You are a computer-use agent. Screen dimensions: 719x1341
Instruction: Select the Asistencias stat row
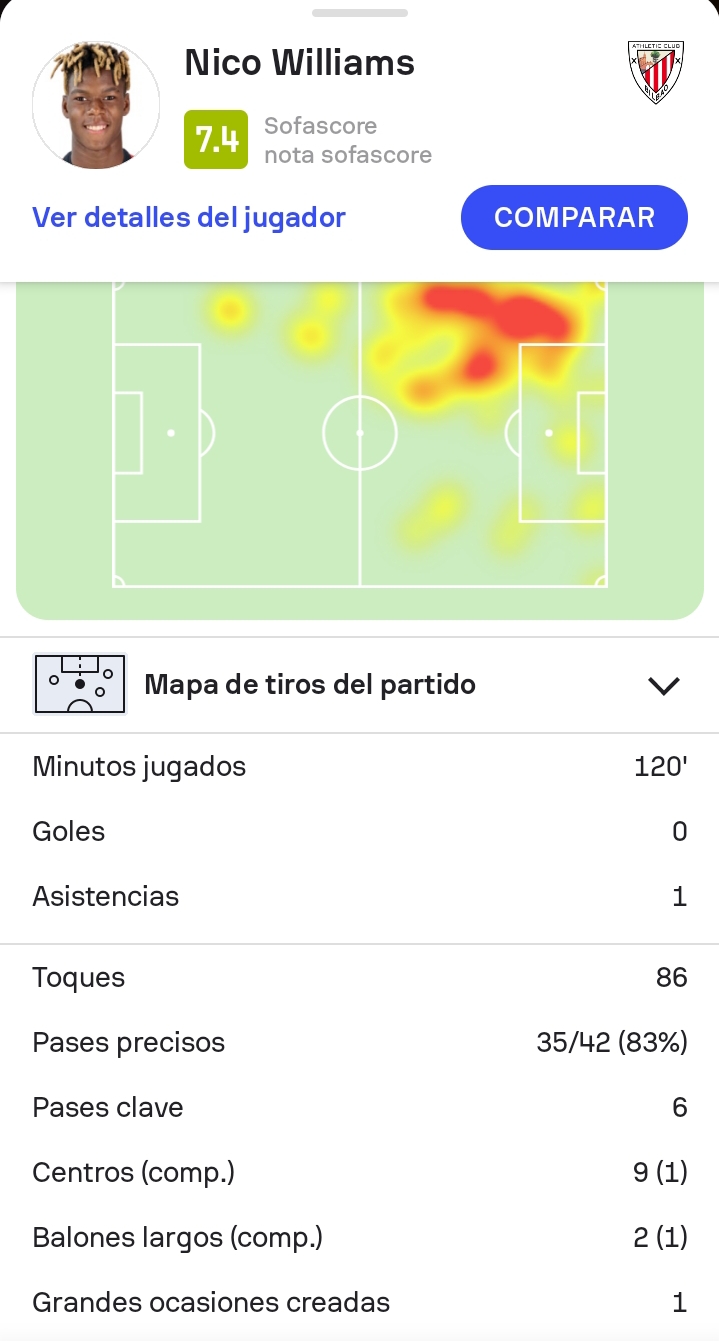[359, 896]
